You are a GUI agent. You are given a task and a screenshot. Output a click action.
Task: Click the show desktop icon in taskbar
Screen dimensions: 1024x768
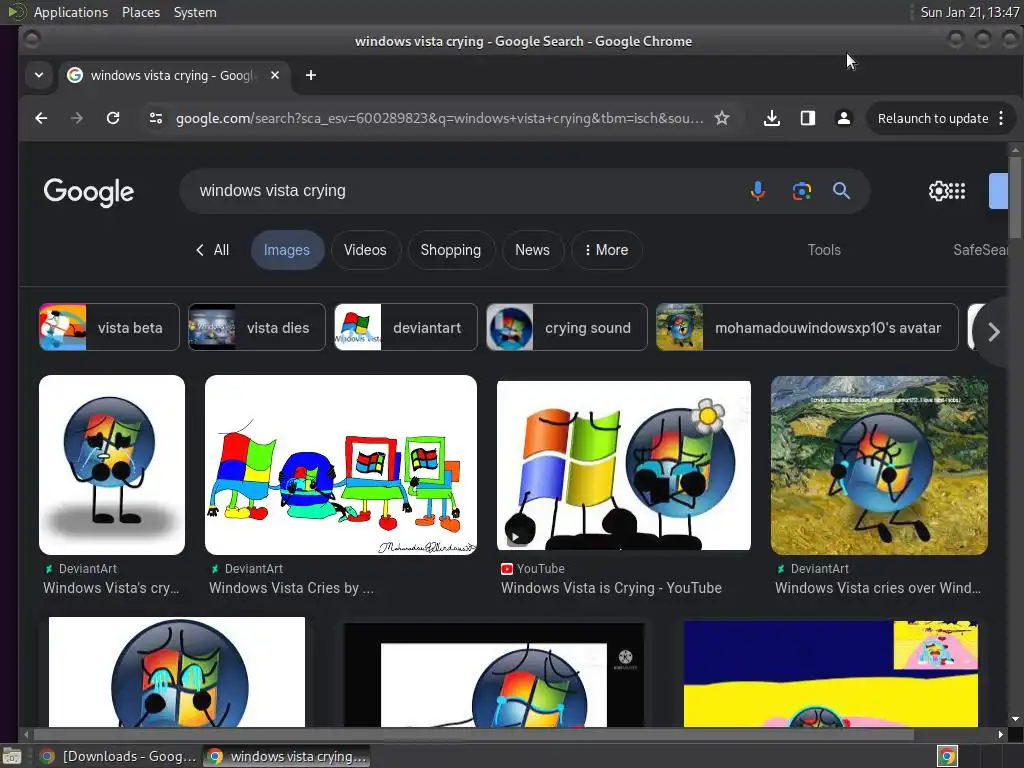pos(12,756)
